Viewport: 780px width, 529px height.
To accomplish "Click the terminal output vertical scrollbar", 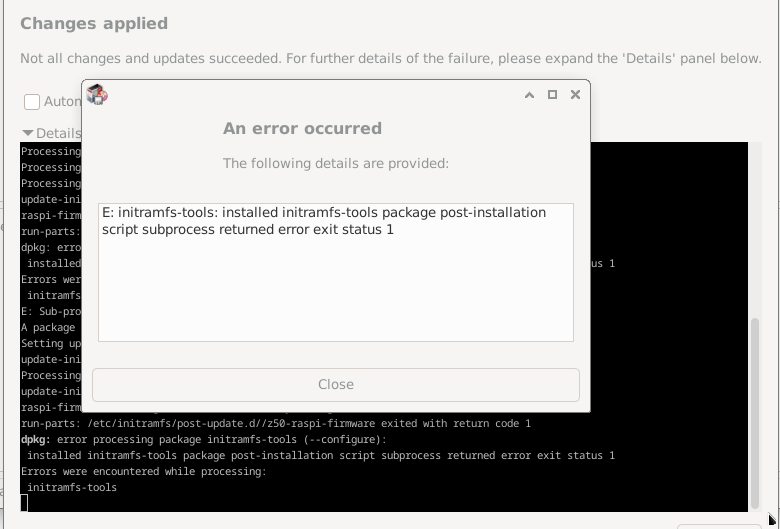I will point(756,400).
